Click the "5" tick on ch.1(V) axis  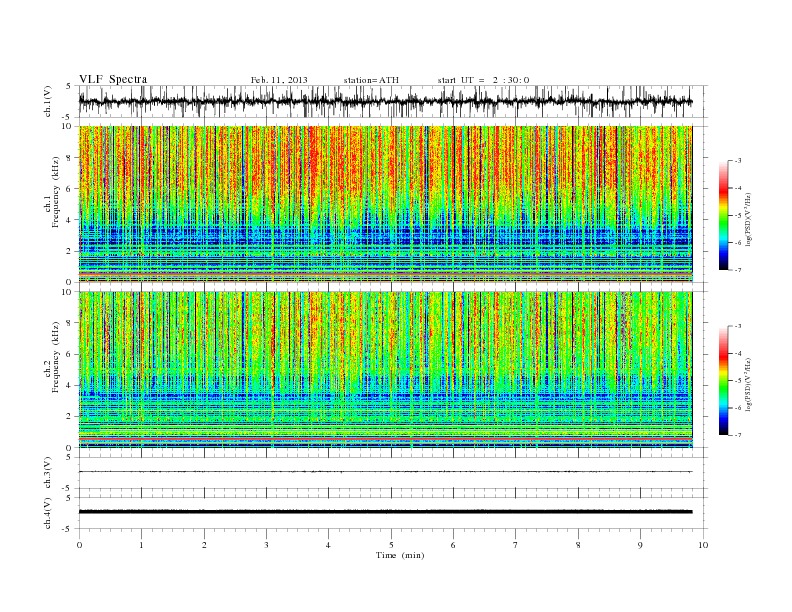click(x=69, y=86)
